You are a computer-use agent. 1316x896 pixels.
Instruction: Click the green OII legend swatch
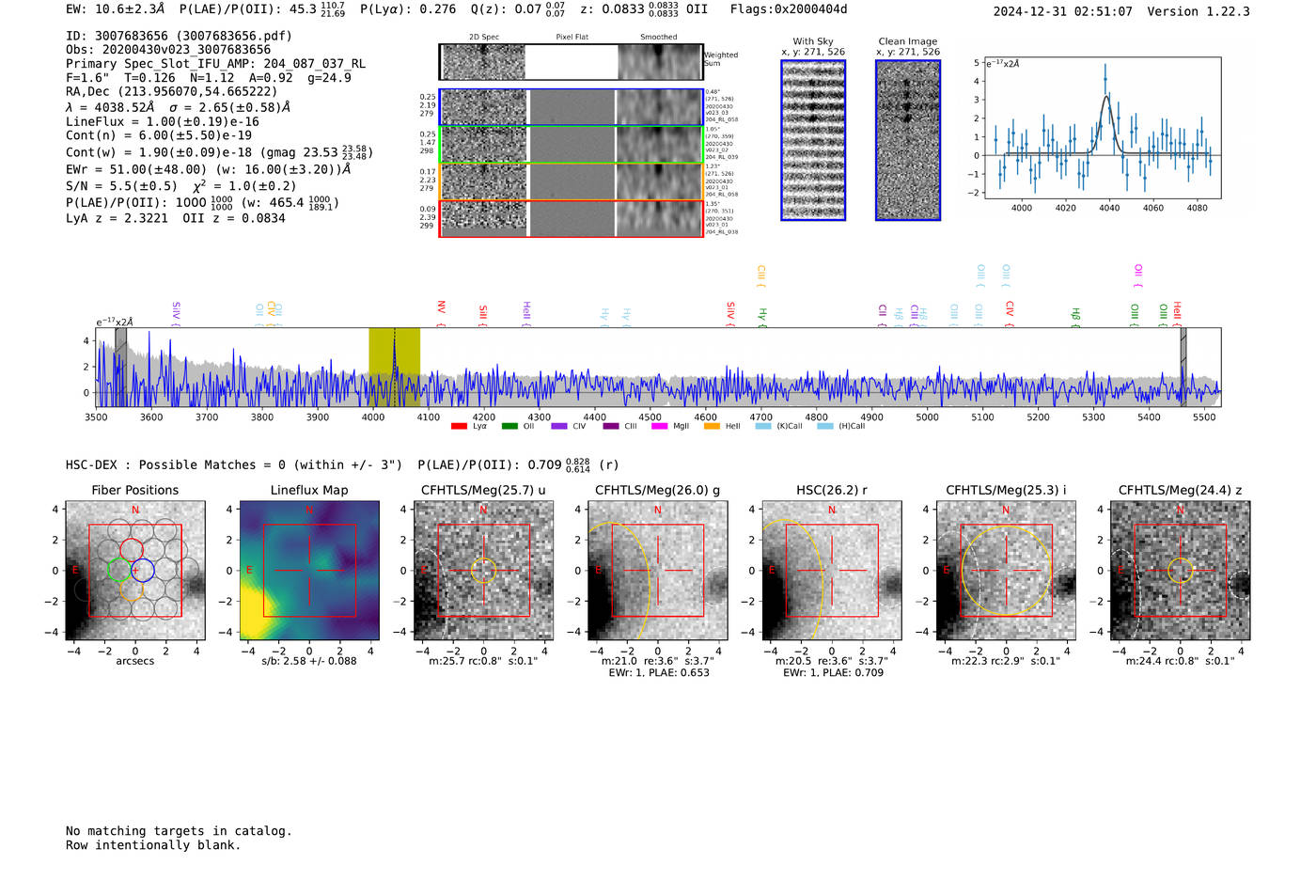click(x=509, y=427)
